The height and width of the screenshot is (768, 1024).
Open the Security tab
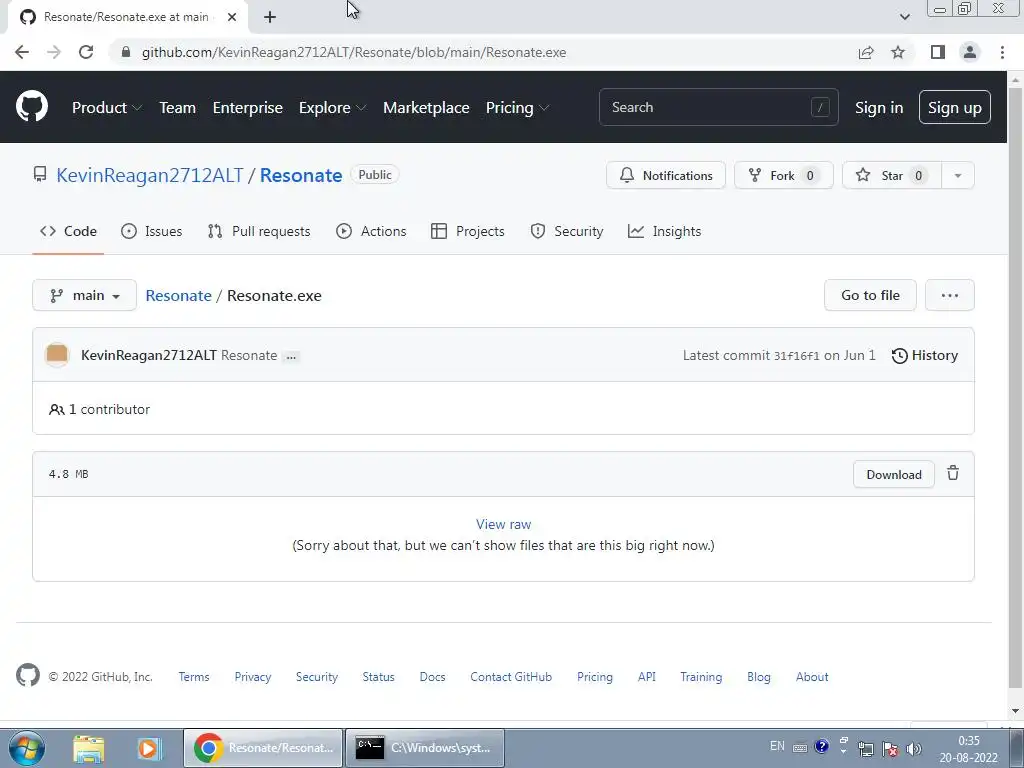coord(566,231)
